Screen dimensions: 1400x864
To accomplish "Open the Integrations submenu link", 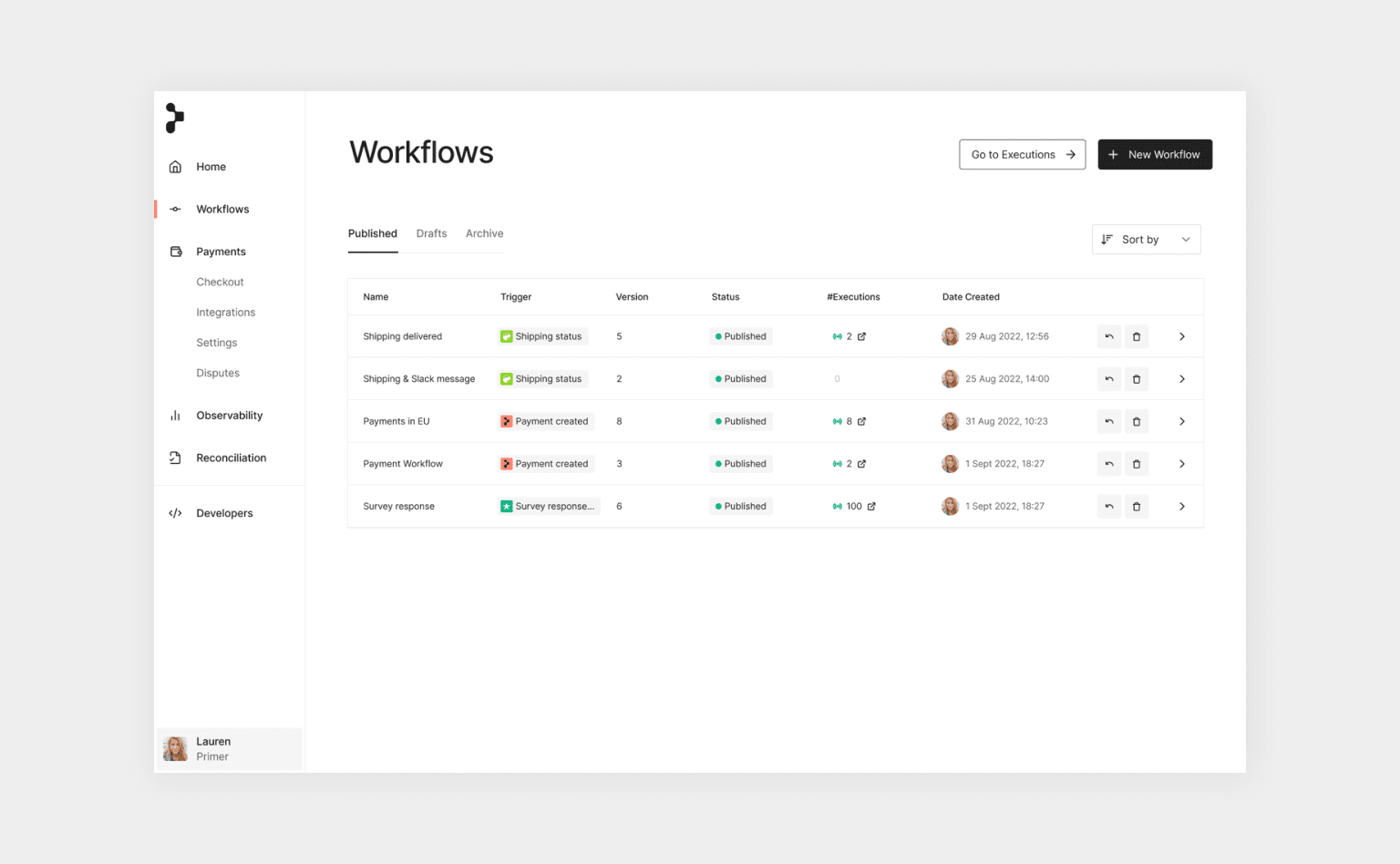I will point(225,313).
